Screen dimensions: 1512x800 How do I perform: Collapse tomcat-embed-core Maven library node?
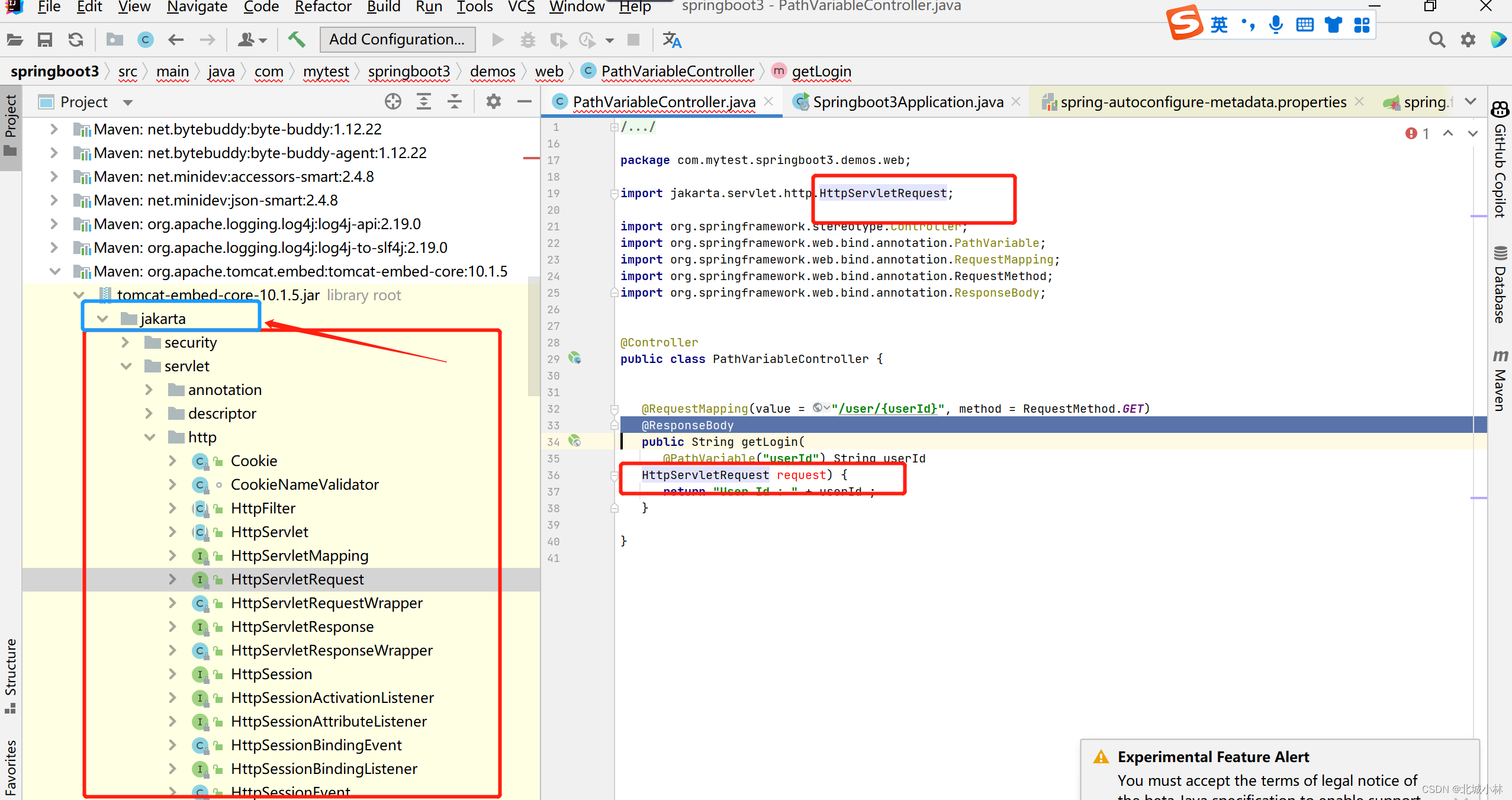tap(55, 271)
